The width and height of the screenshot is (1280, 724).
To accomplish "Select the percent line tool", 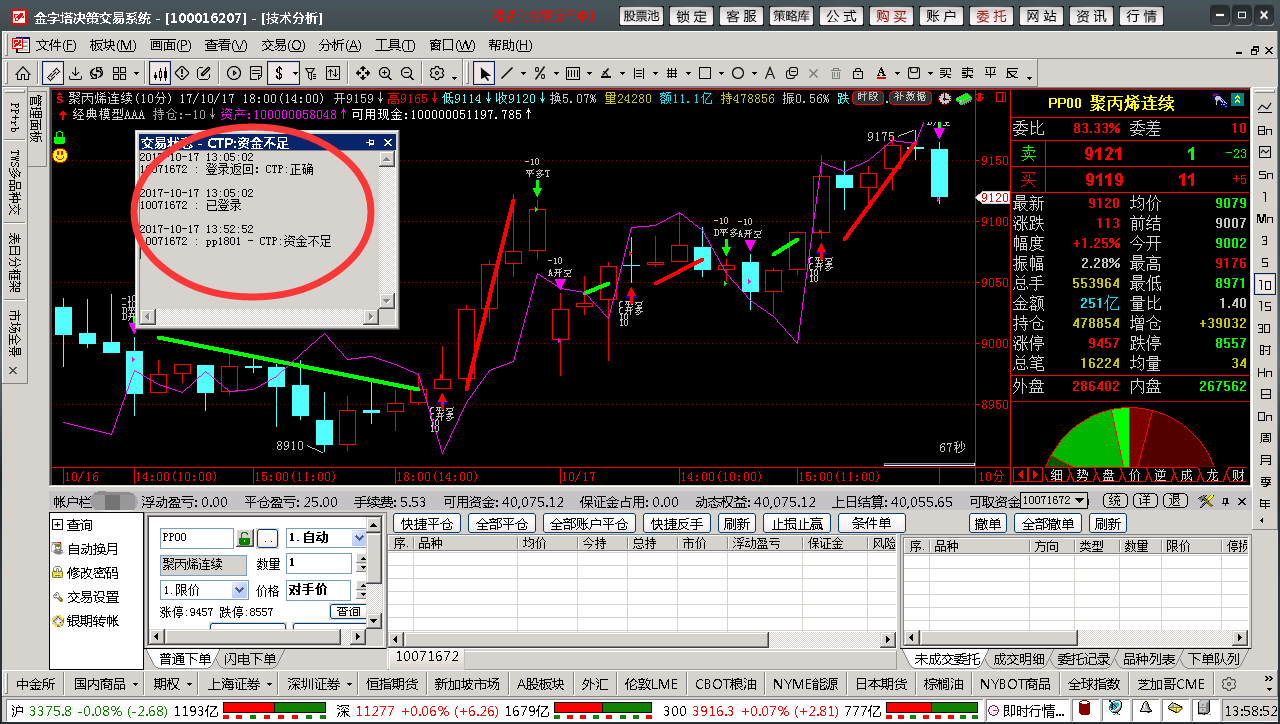I will 540,73.
